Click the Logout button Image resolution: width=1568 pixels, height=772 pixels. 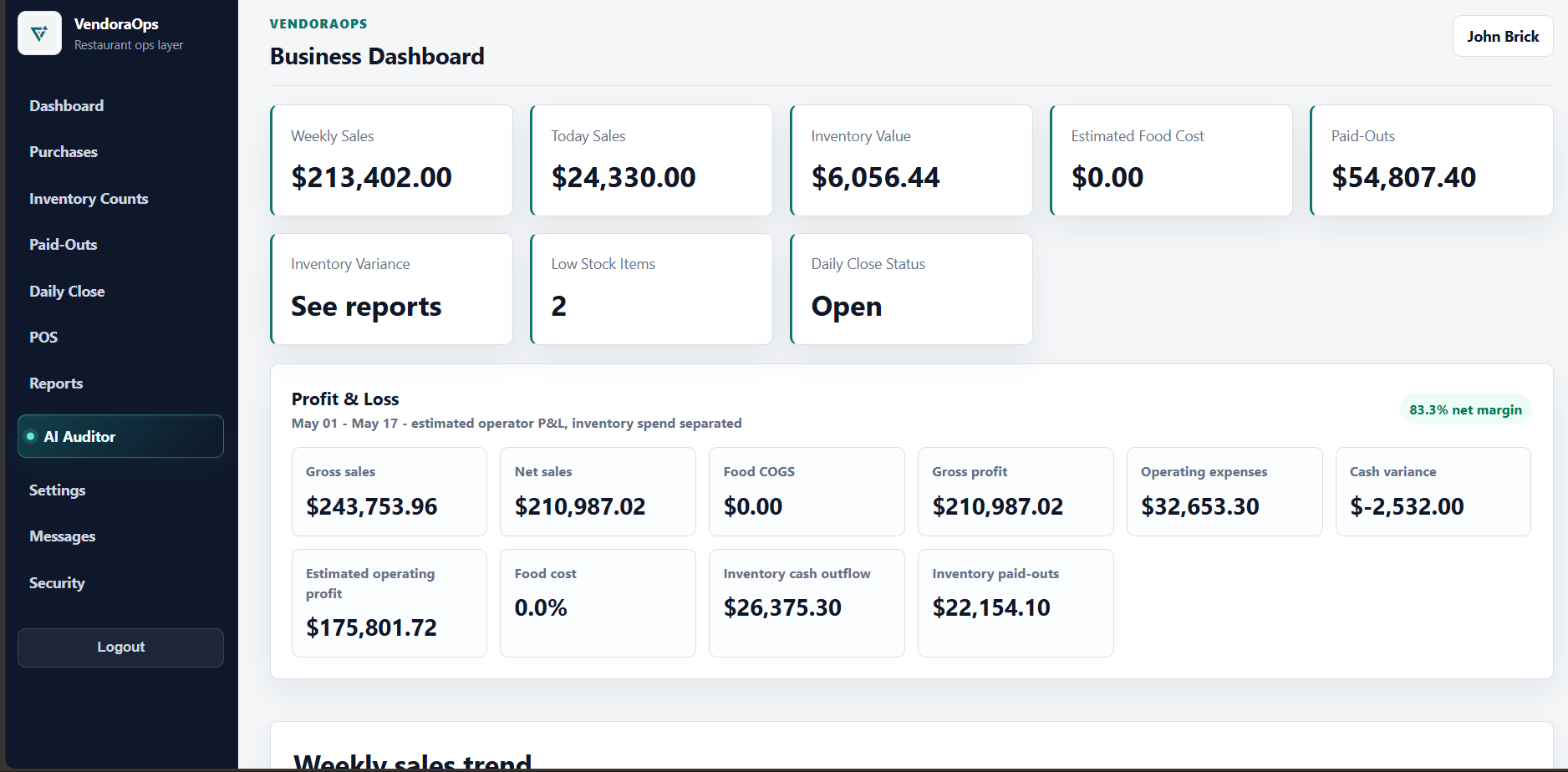point(120,648)
